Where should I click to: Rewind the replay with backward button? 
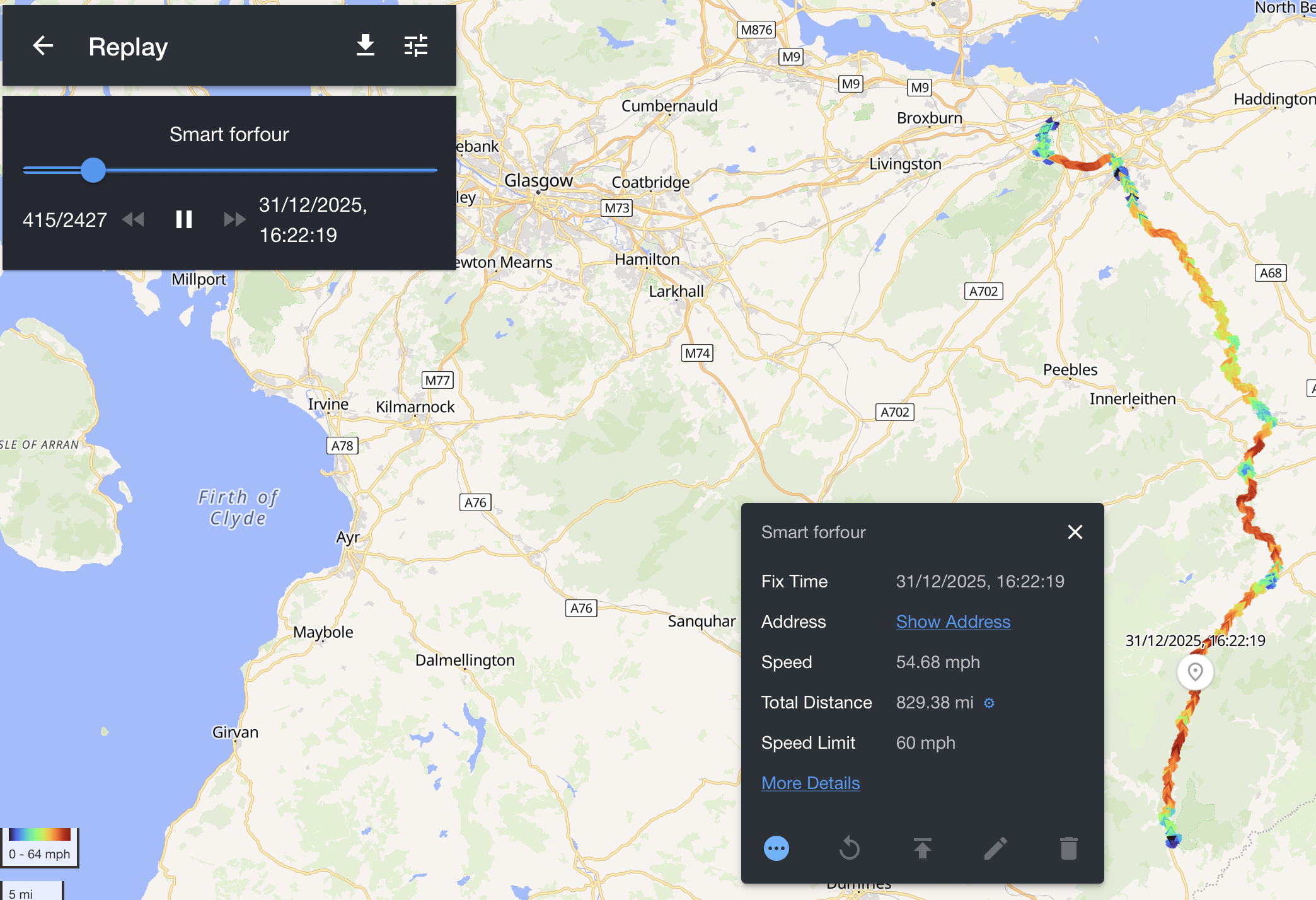coord(133,219)
